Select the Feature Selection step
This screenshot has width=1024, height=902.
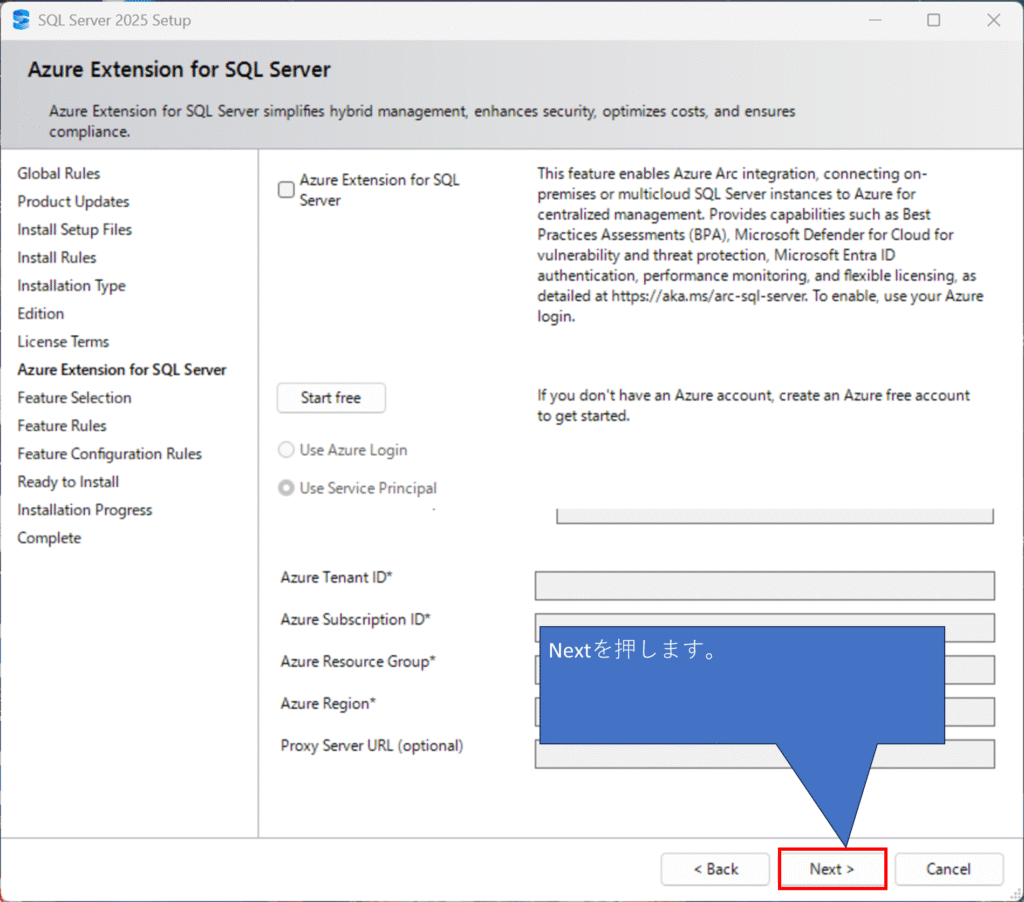(x=74, y=398)
